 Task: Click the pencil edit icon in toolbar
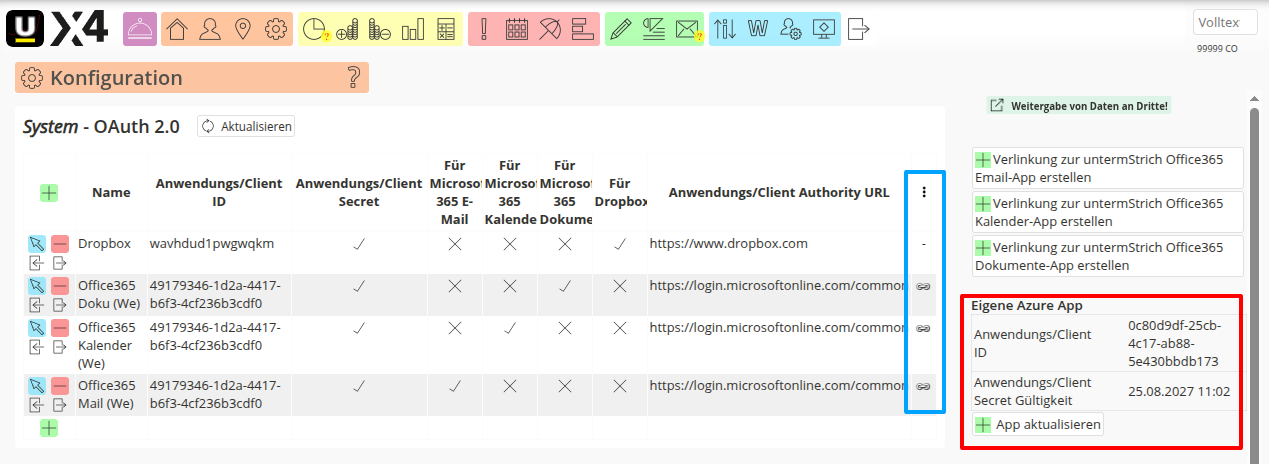(621, 29)
